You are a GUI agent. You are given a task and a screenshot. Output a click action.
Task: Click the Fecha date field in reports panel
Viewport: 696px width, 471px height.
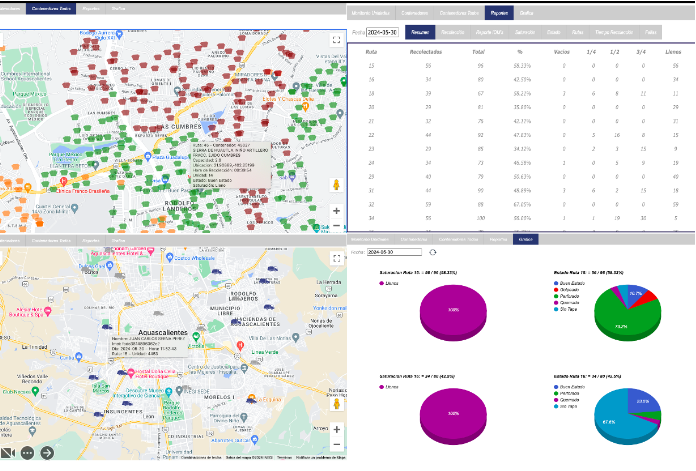click(x=382, y=32)
